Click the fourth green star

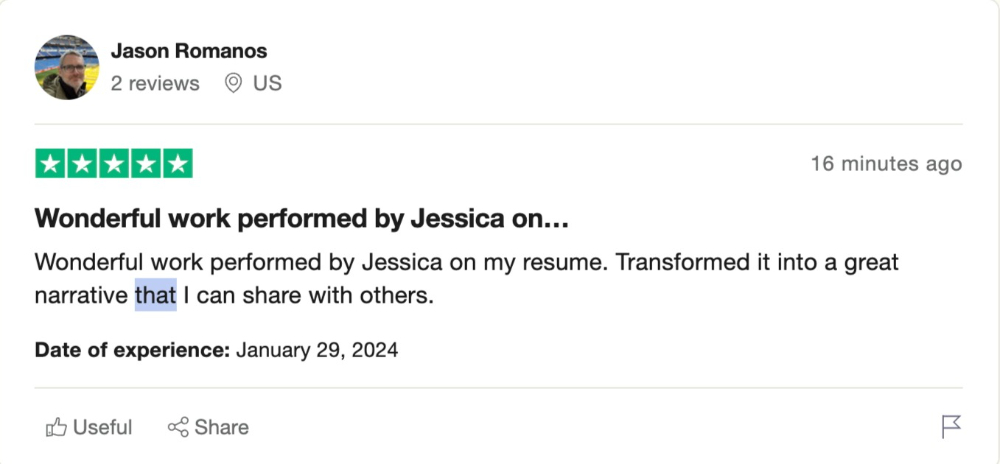(146, 164)
